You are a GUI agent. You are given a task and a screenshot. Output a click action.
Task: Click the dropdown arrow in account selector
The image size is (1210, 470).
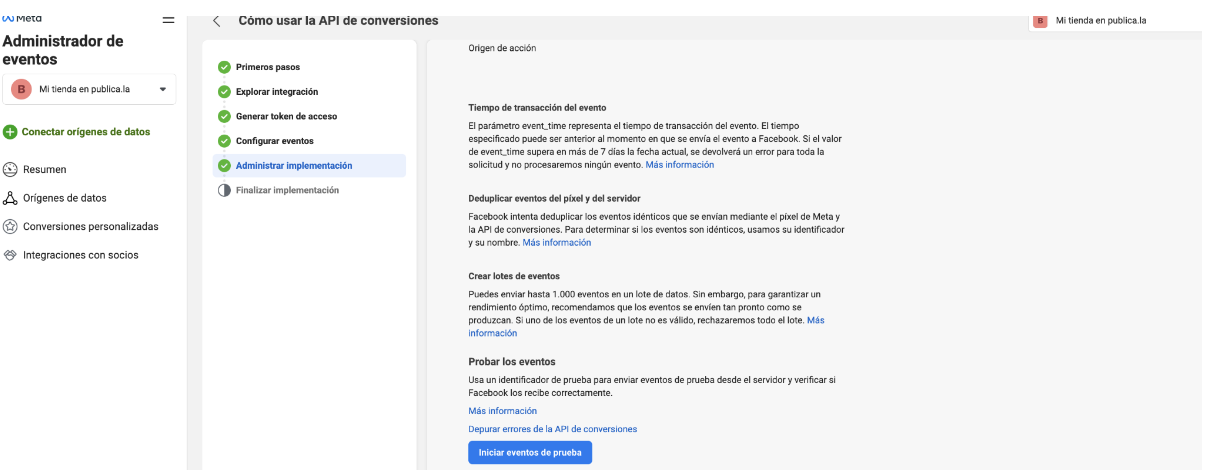163,89
